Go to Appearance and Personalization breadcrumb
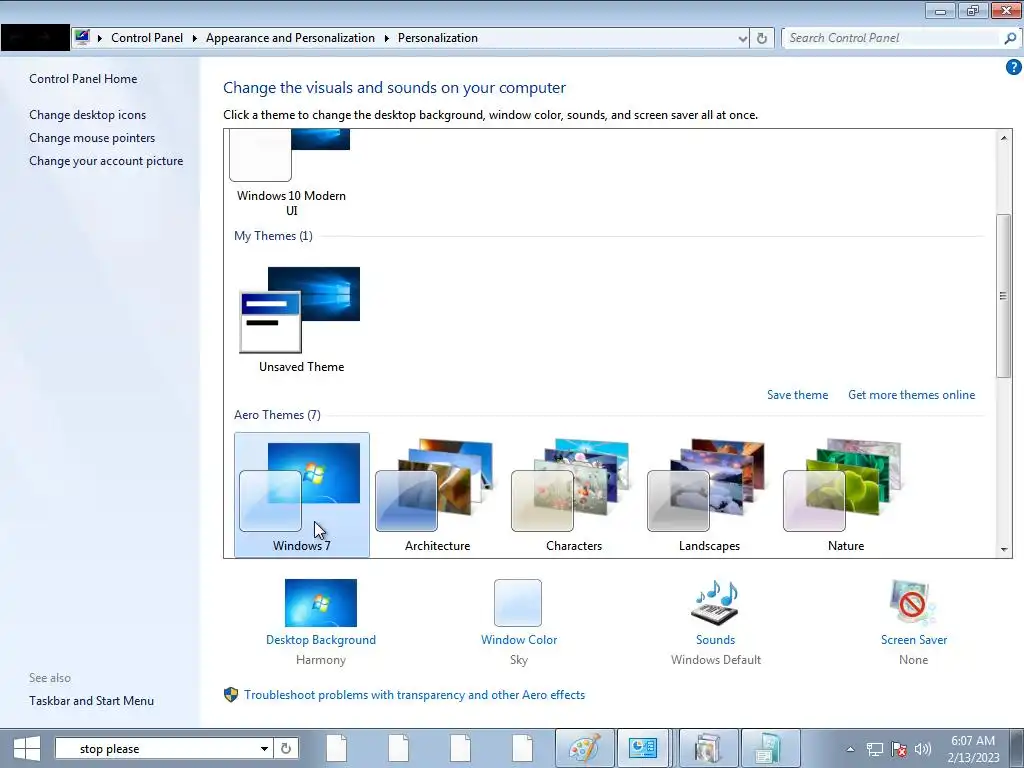1024x768 pixels. pyautogui.click(x=290, y=38)
